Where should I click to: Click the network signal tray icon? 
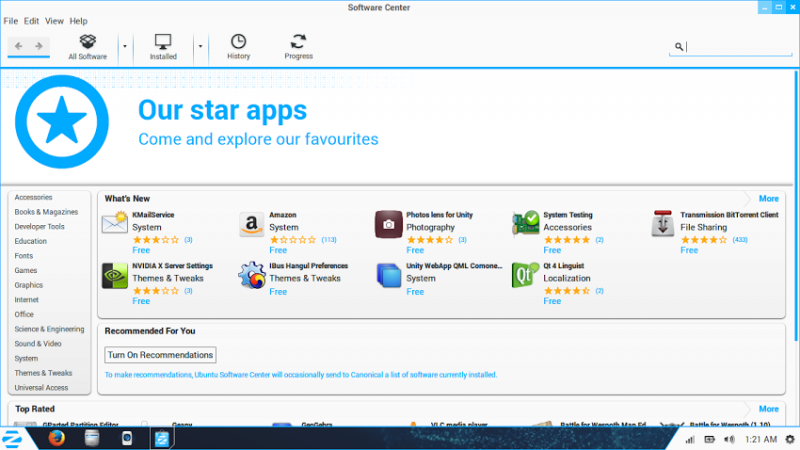(690, 439)
